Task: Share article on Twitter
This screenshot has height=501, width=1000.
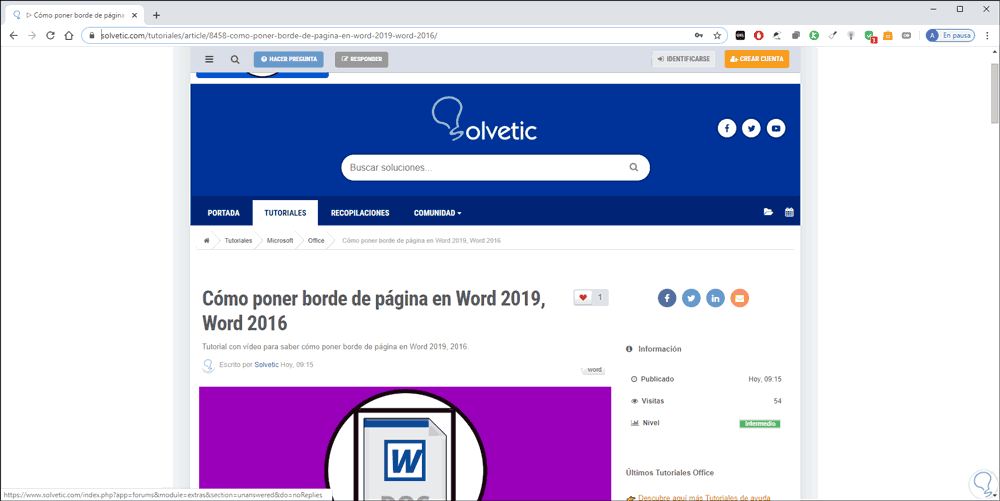Action: 691,298
